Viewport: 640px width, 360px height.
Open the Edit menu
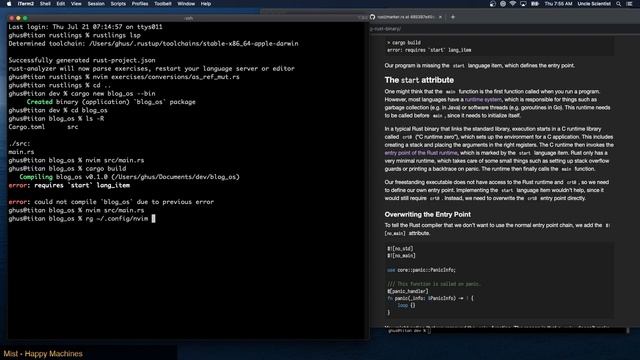61,4
